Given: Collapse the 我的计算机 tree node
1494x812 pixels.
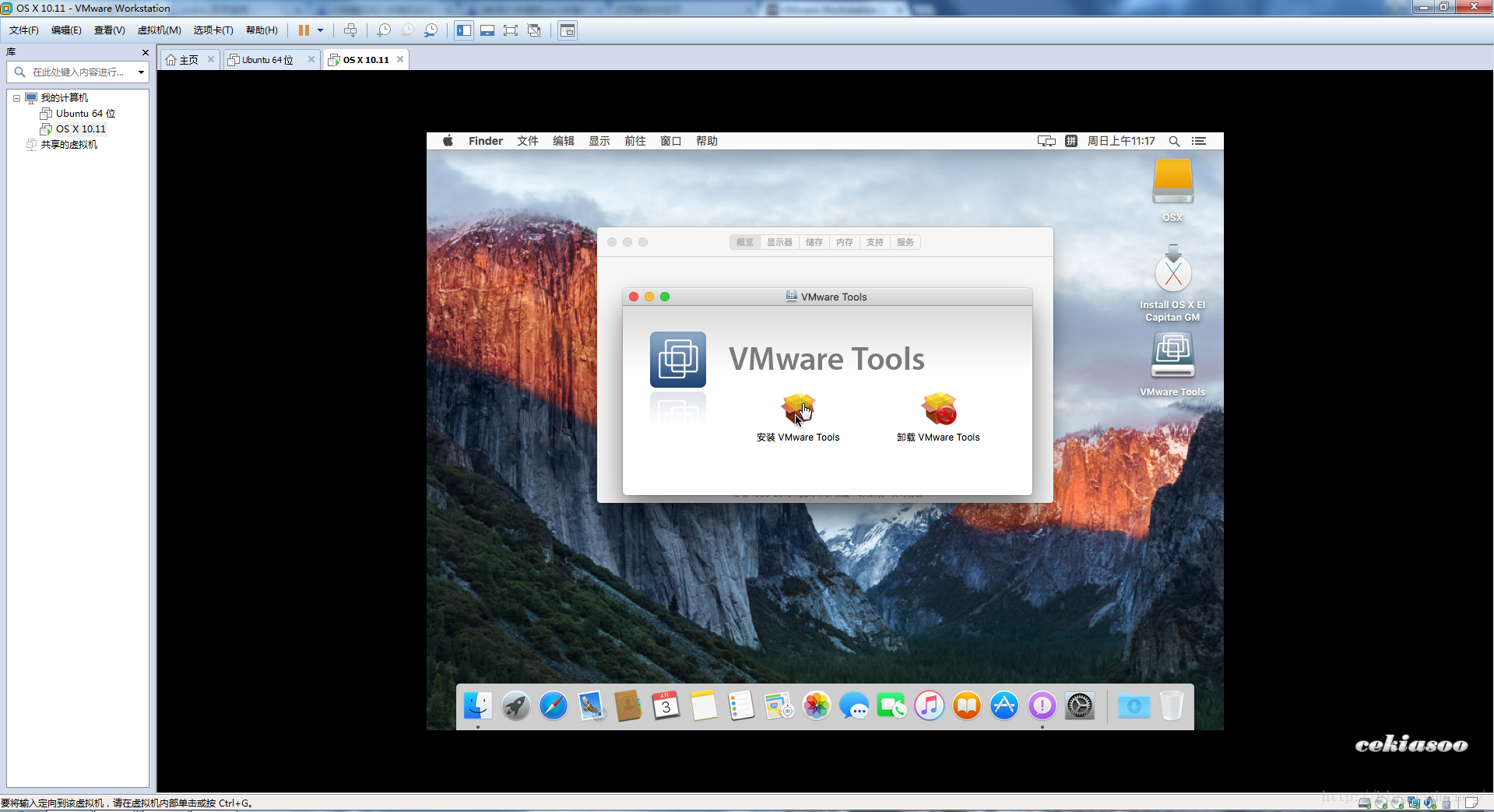Looking at the screenshot, I should 16,98.
